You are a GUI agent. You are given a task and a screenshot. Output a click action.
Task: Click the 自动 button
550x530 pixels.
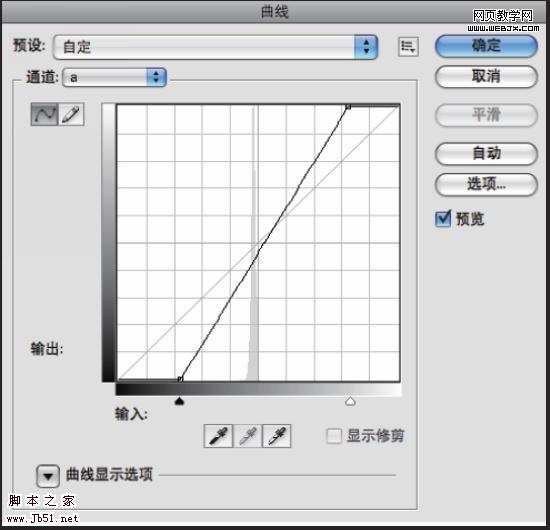point(486,154)
